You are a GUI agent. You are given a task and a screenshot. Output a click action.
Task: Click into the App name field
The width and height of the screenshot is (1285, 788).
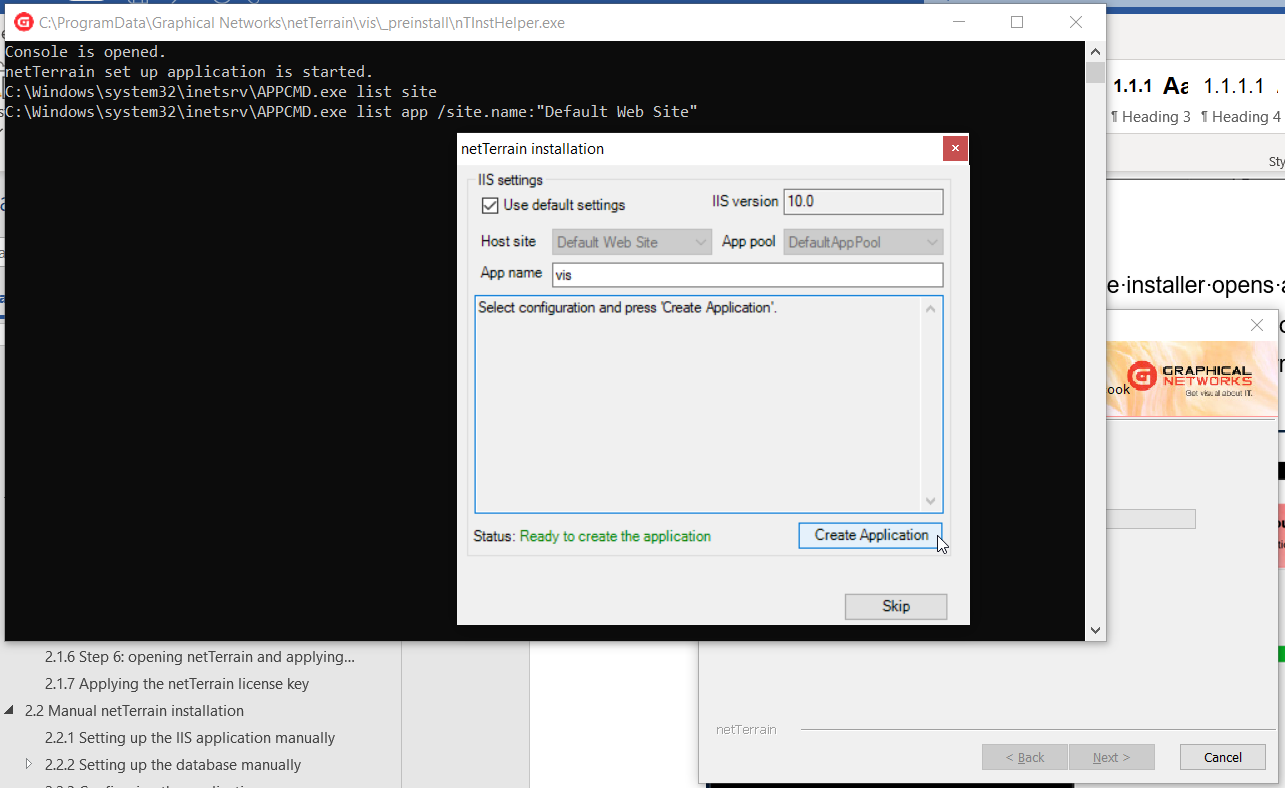tap(747, 275)
